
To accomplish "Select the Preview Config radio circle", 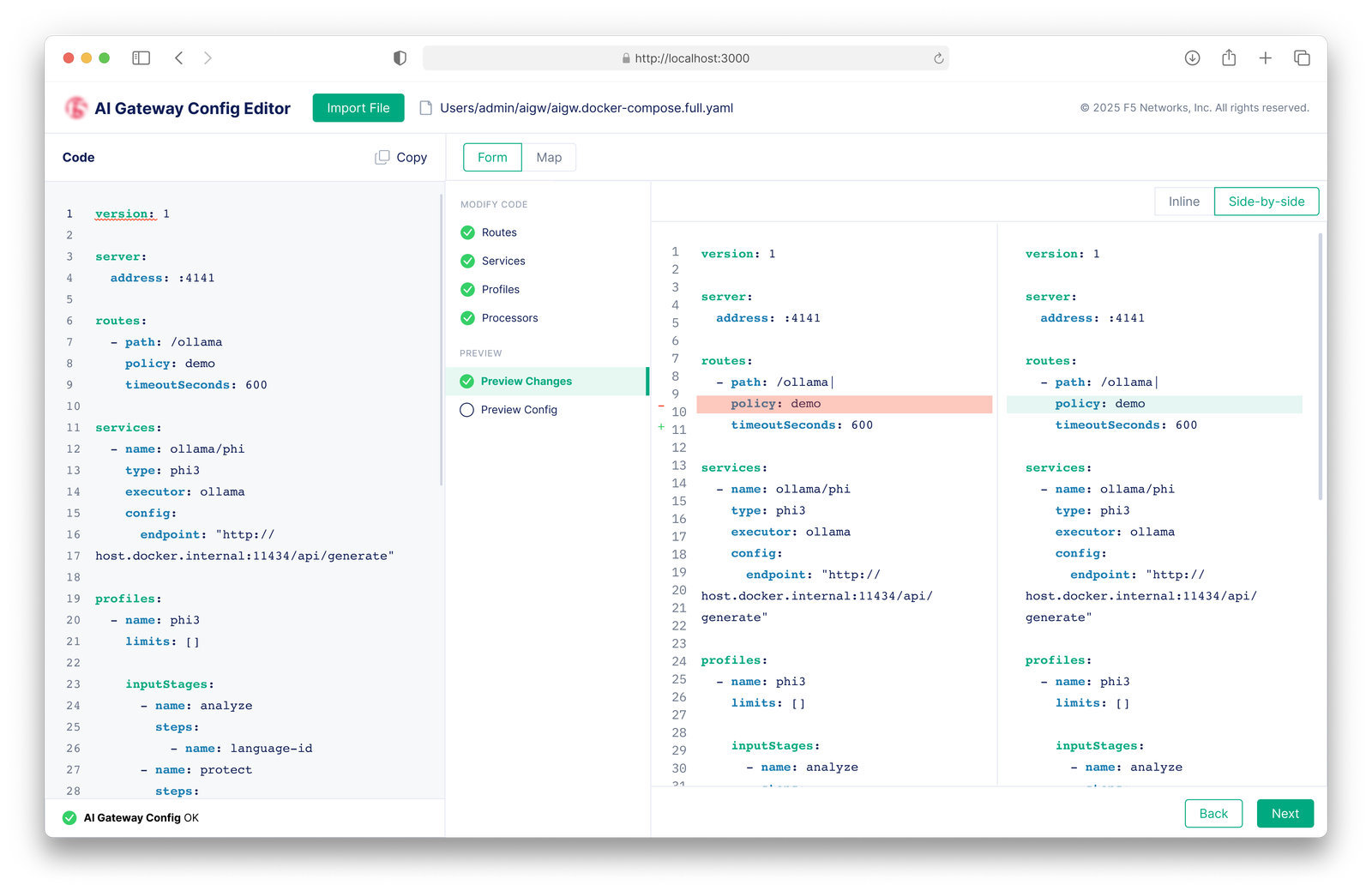I will pyautogui.click(x=466, y=410).
